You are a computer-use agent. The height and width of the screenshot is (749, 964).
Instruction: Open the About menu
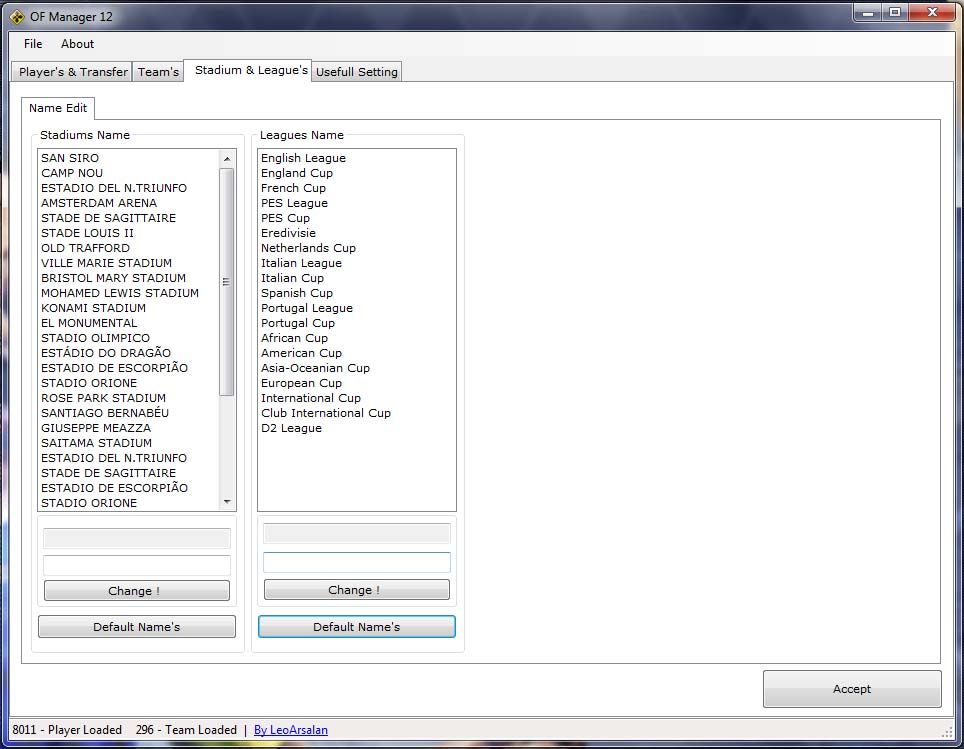click(x=77, y=44)
